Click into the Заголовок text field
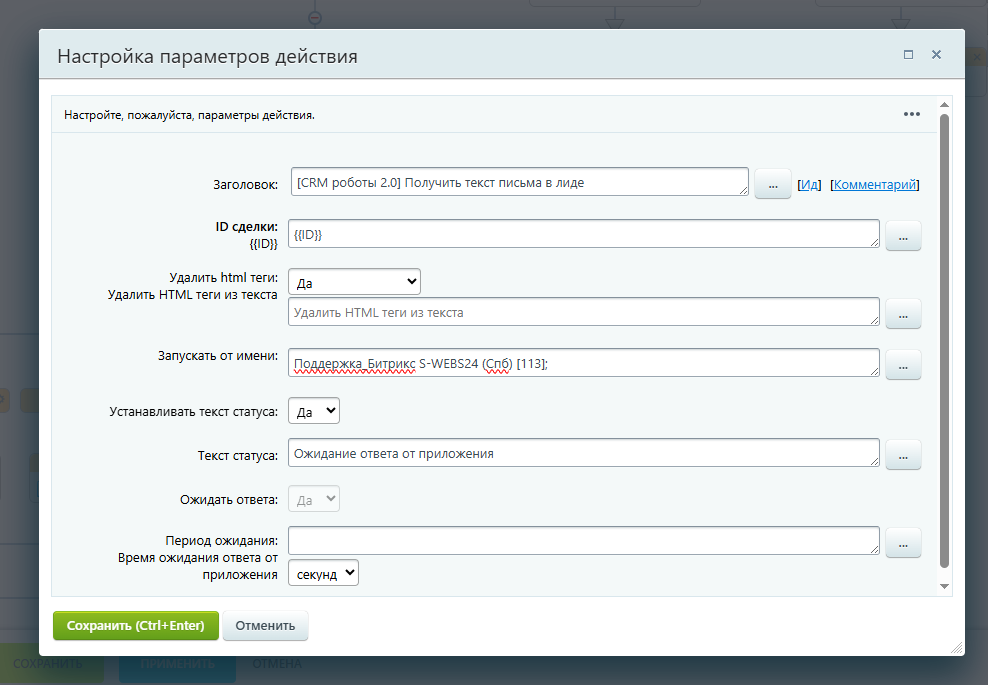Image resolution: width=988 pixels, height=685 pixels. click(519, 182)
